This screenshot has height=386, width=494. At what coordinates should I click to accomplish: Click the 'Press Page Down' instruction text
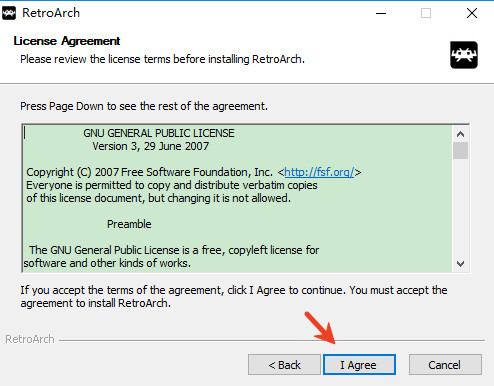(x=144, y=106)
